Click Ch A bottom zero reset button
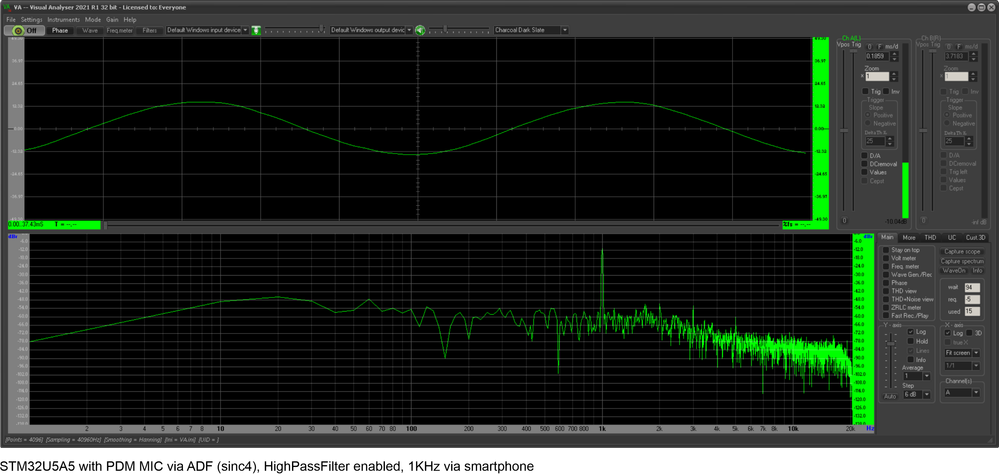The height and width of the screenshot is (474, 999). pyautogui.click(x=844, y=220)
